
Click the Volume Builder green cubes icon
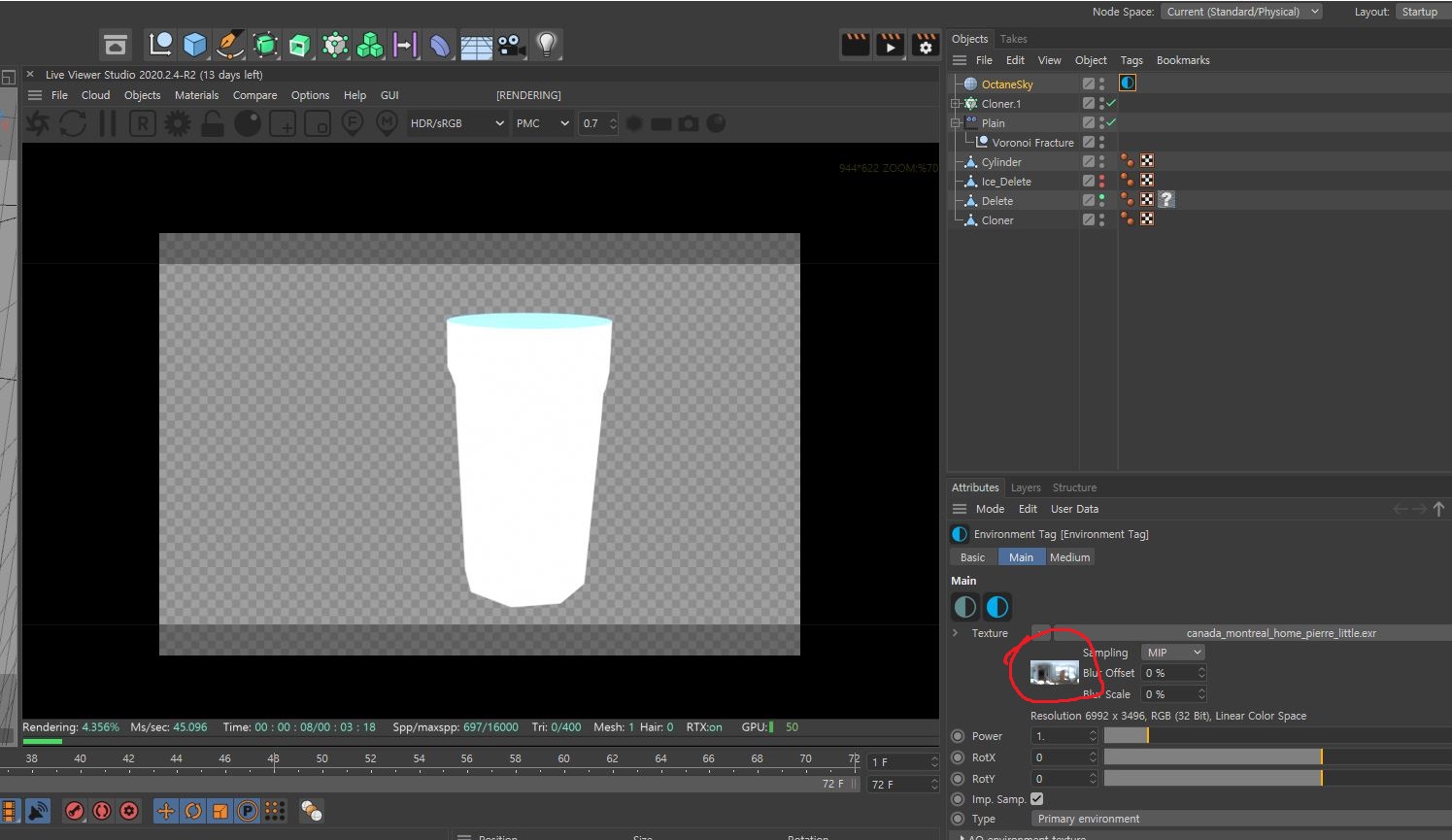click(x=370, y=45)
